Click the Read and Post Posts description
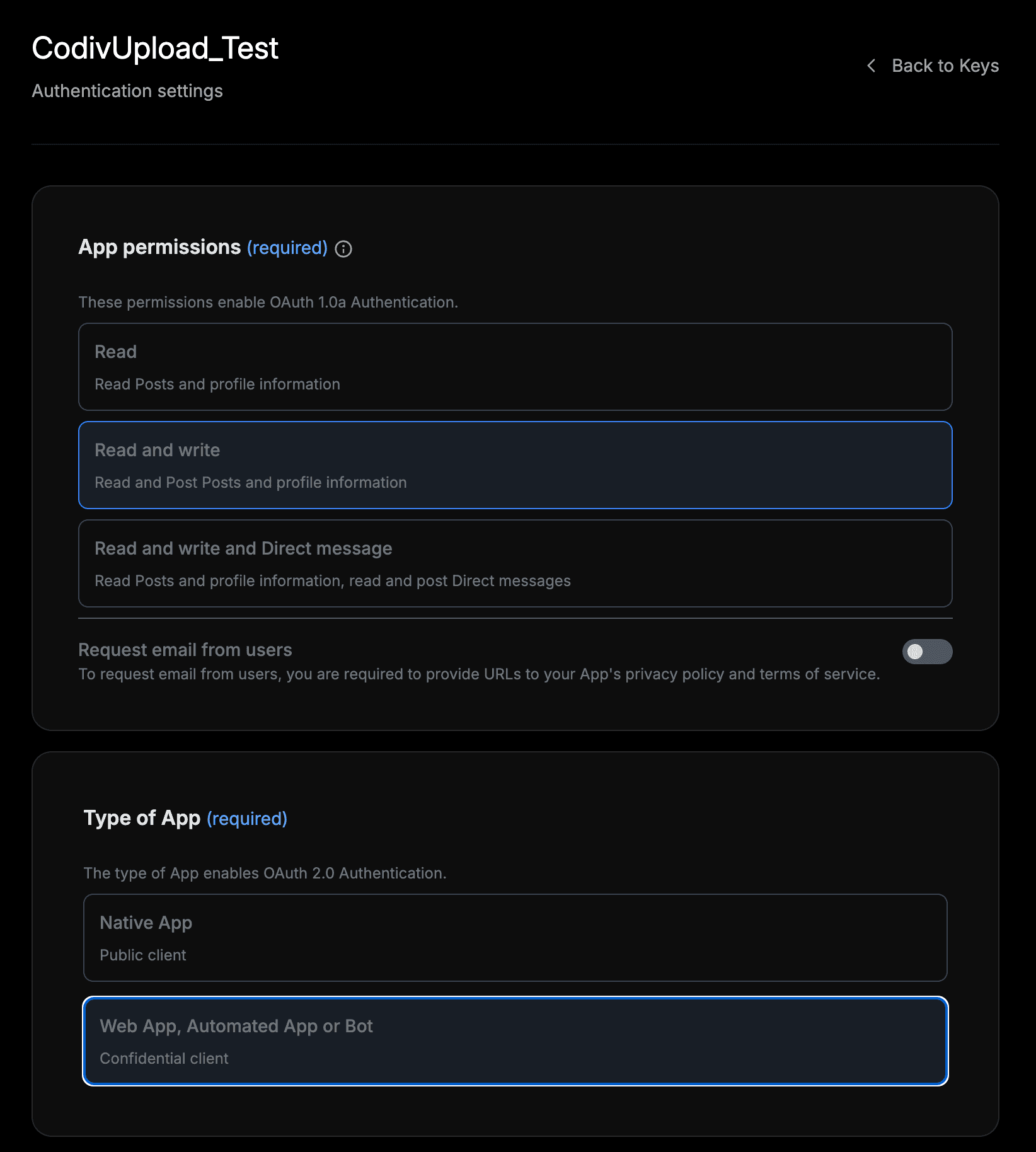Viewport: 1036px width, 1152px height. point(250,482)
